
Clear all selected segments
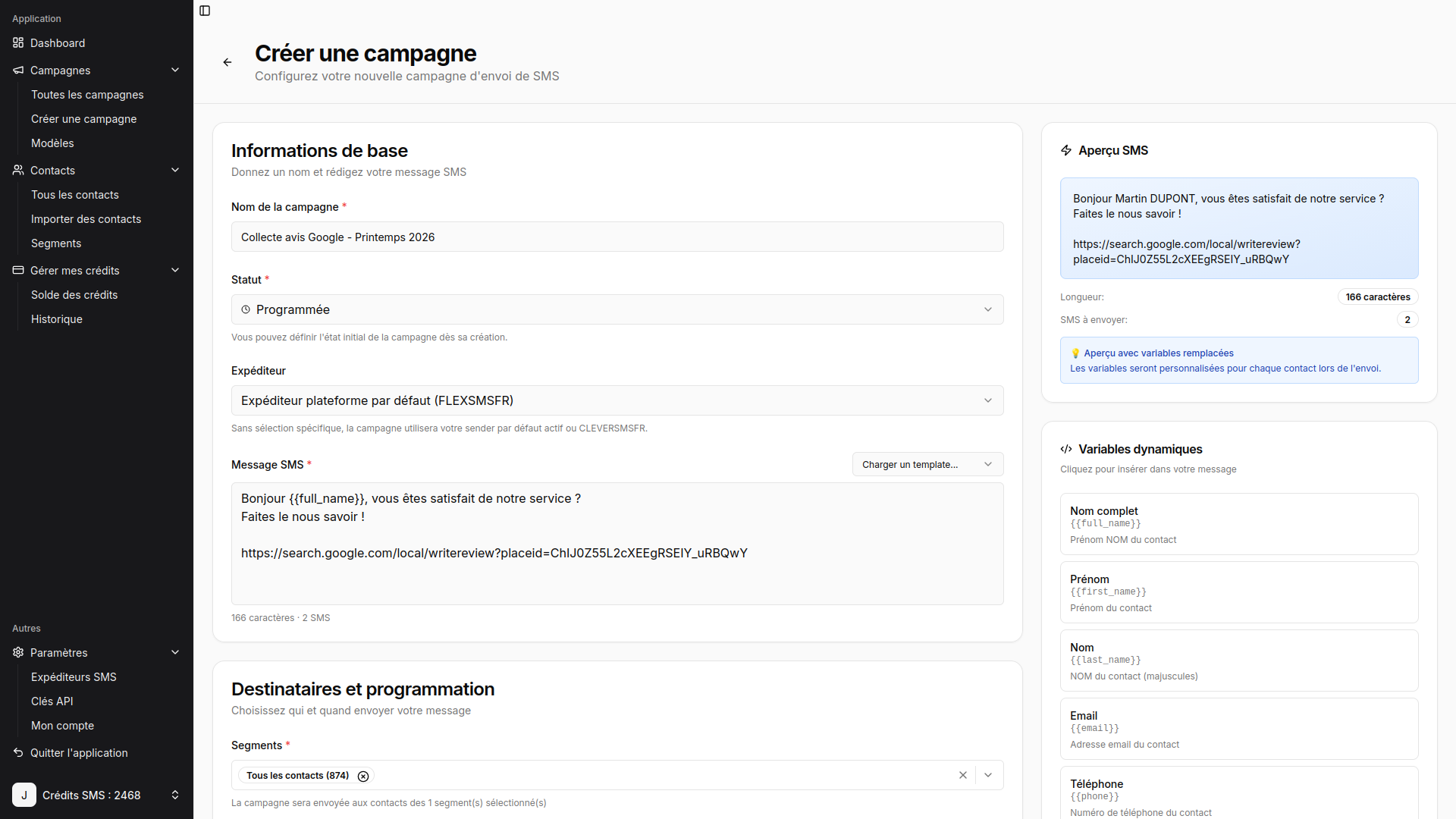(x=963, y=775)
